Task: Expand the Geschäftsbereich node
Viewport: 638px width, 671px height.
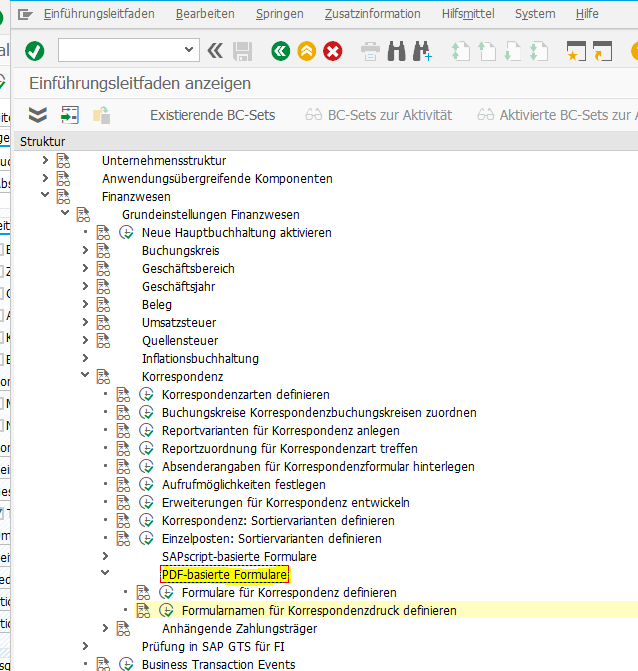Action: pyautogui.click(x=85, y=268)
